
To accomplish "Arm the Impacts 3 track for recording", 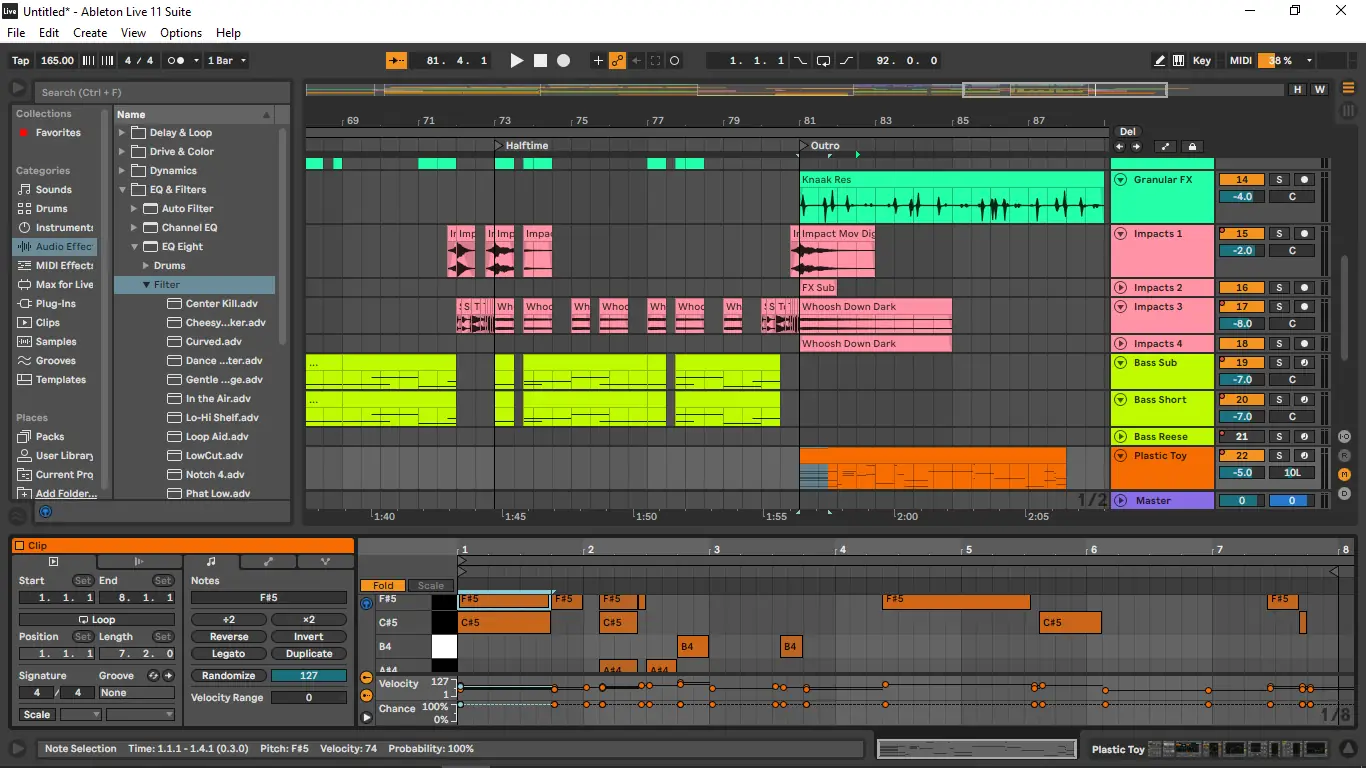I will coord(1303,307).
